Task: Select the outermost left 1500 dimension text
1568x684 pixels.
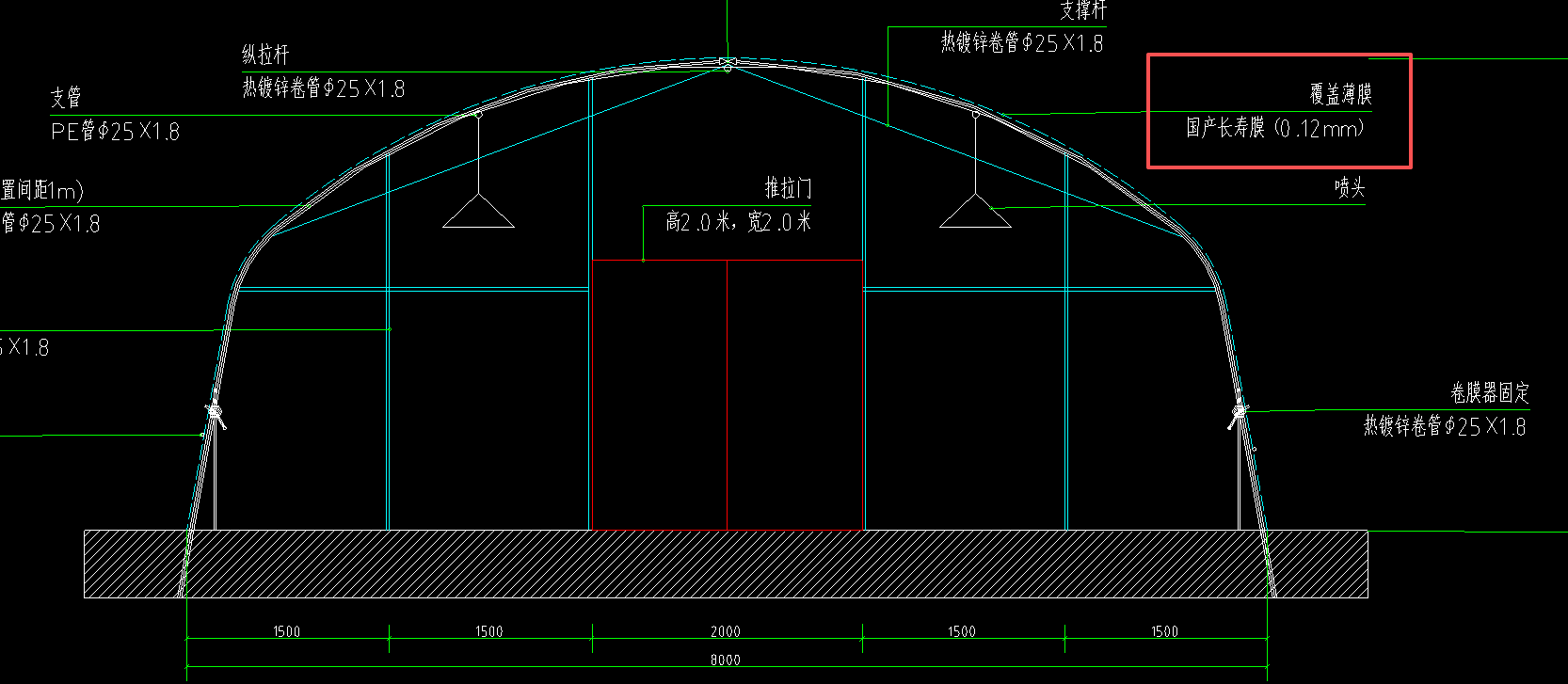Action: [287, 631]
